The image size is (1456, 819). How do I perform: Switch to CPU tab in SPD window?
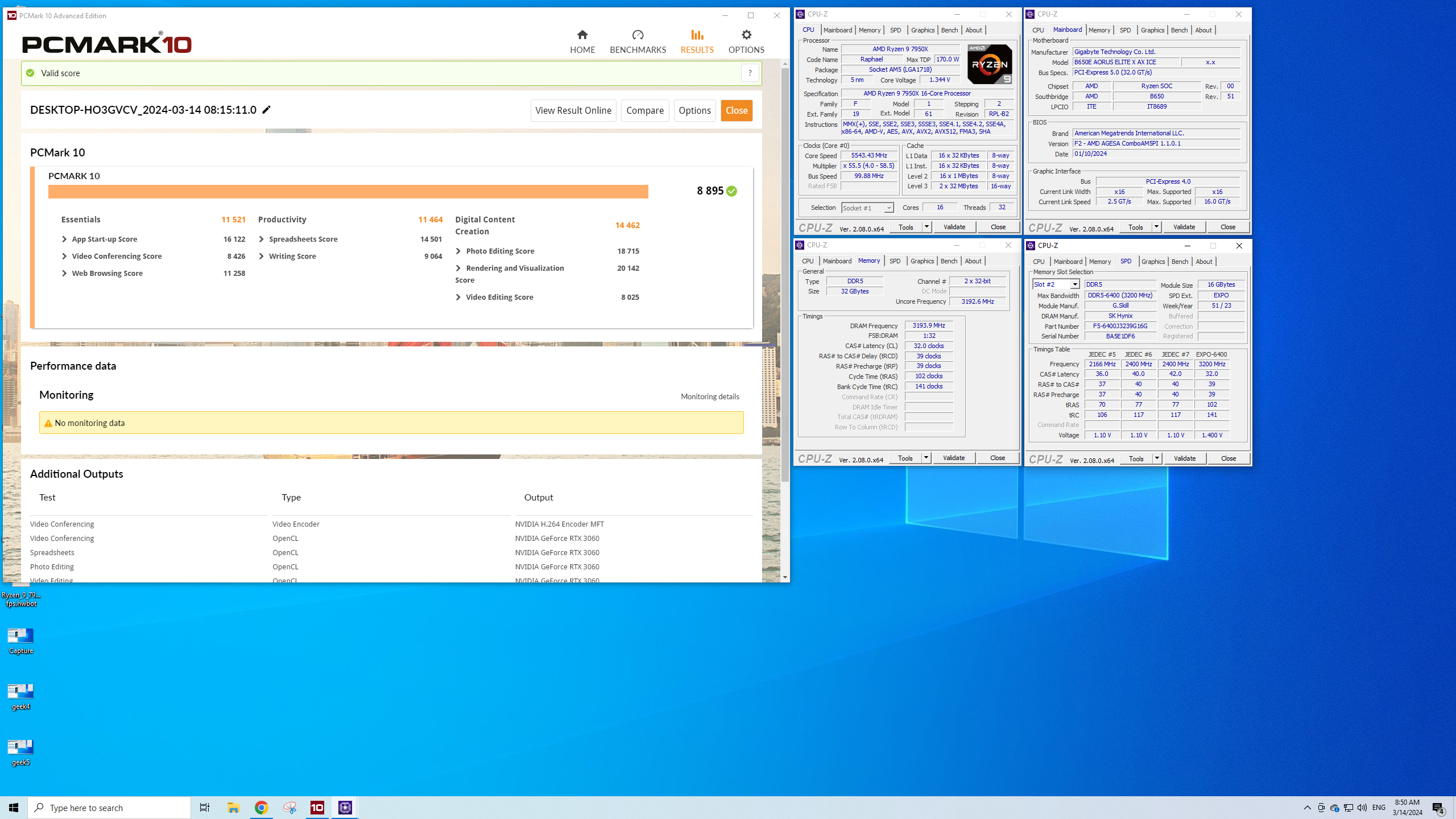coord(1039,262)
